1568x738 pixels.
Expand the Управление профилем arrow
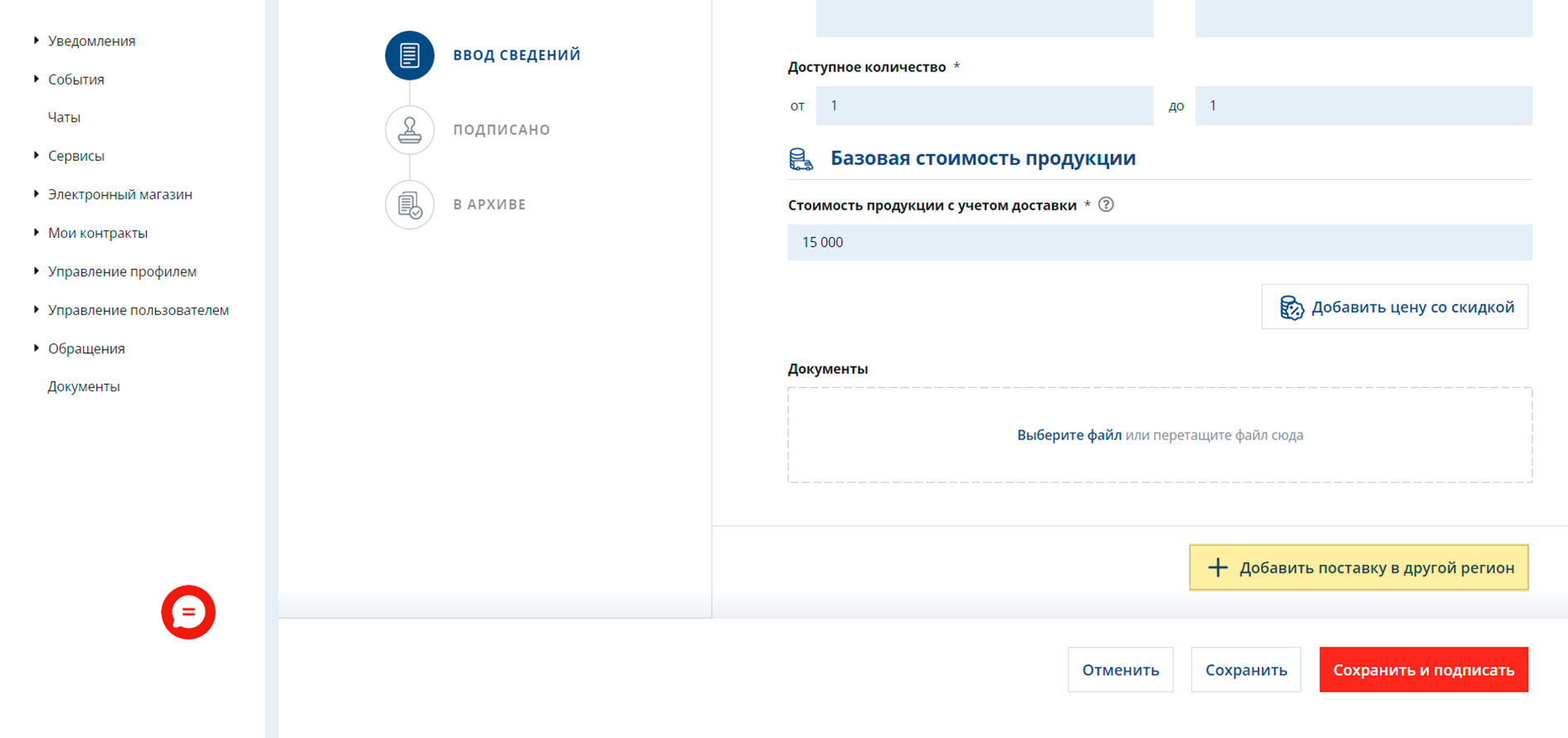[x=37, y=271]
